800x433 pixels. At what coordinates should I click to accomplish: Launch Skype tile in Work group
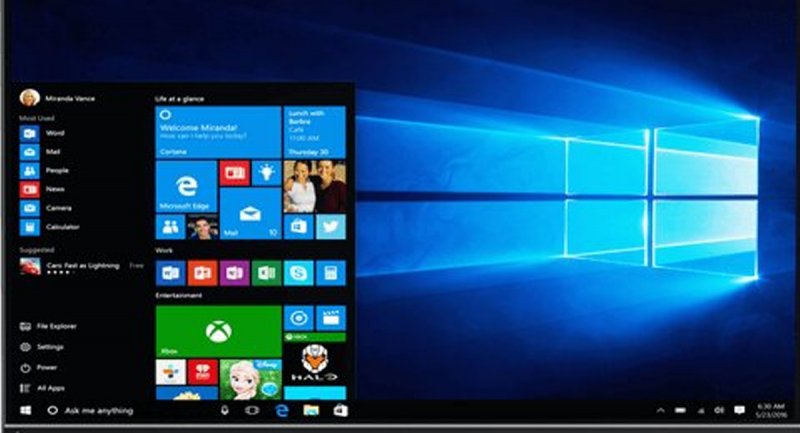(298, 273)
